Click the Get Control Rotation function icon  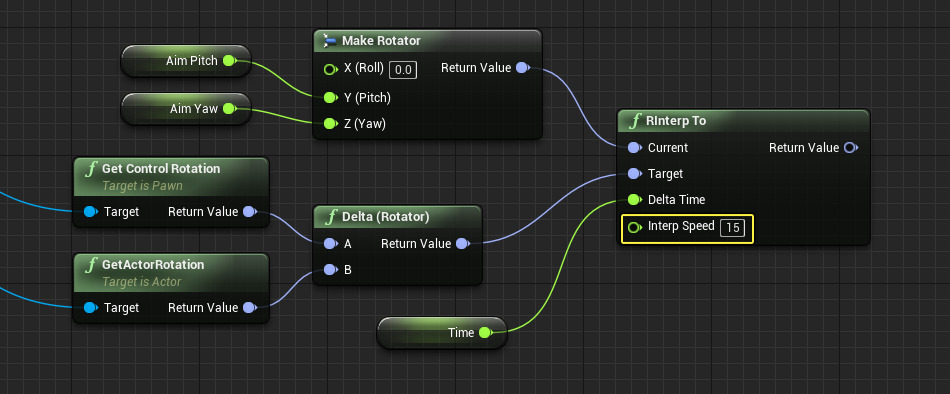[x=91, y=169]
